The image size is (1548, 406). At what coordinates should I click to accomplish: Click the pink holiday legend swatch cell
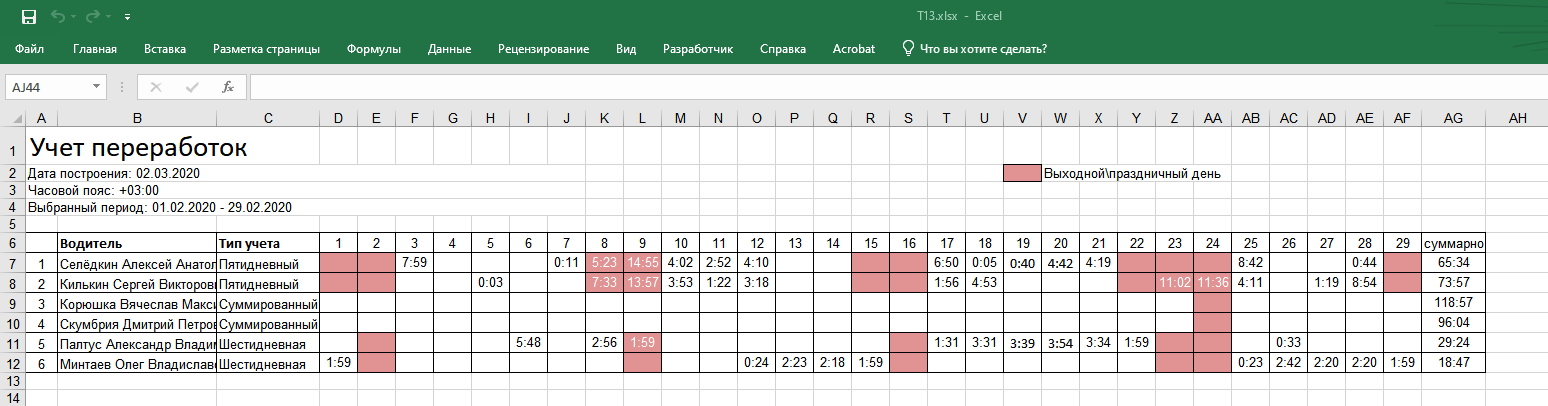pos(1022,174)
